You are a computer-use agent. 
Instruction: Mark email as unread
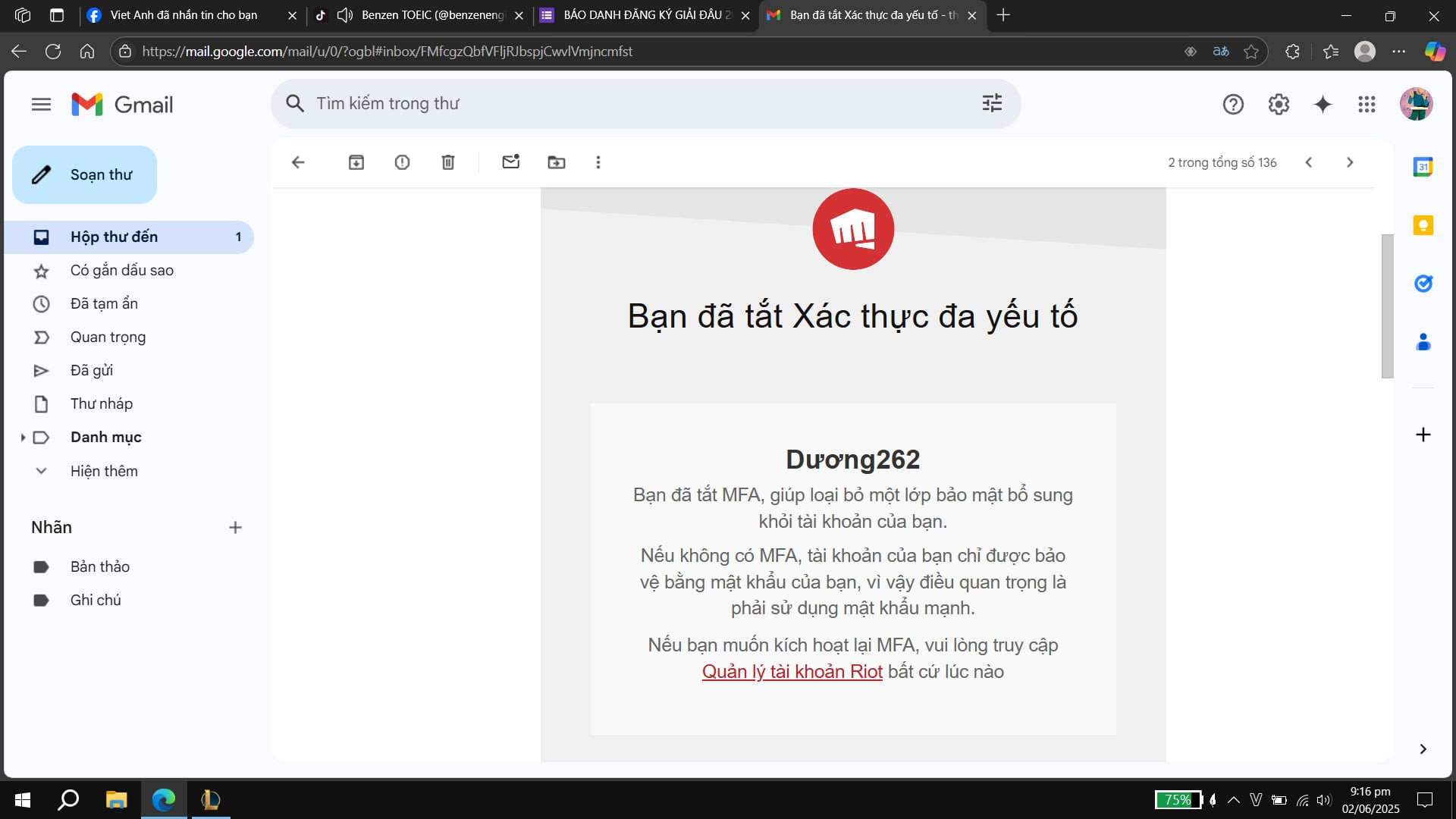tap(511, 162)
